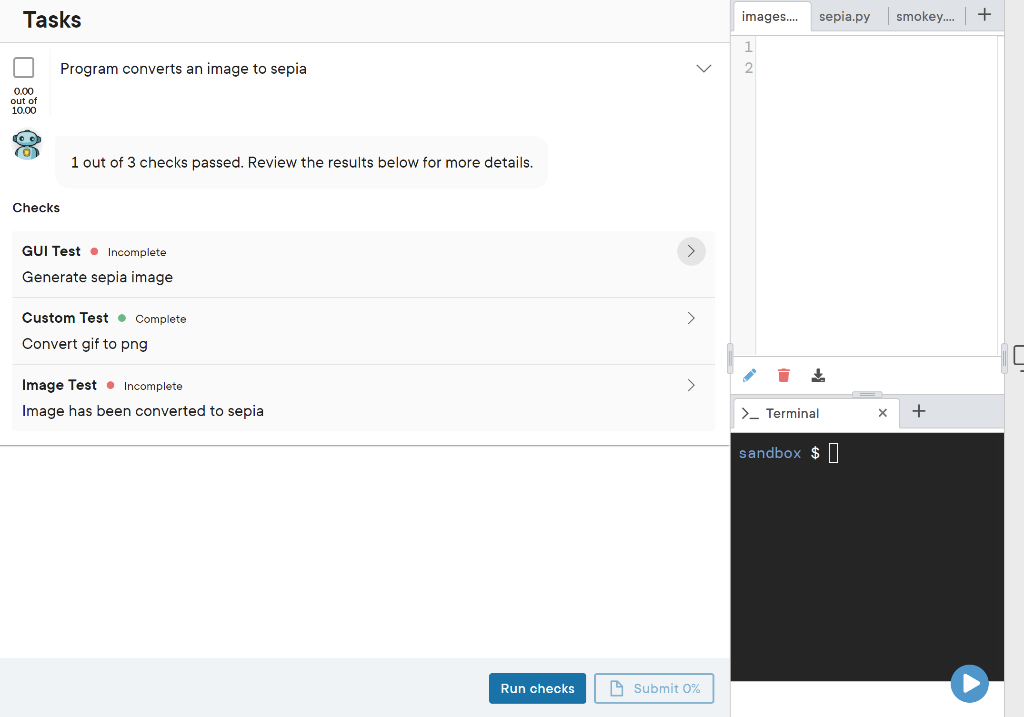
Task: Click the Run checks button
Action: coord(537,688)
